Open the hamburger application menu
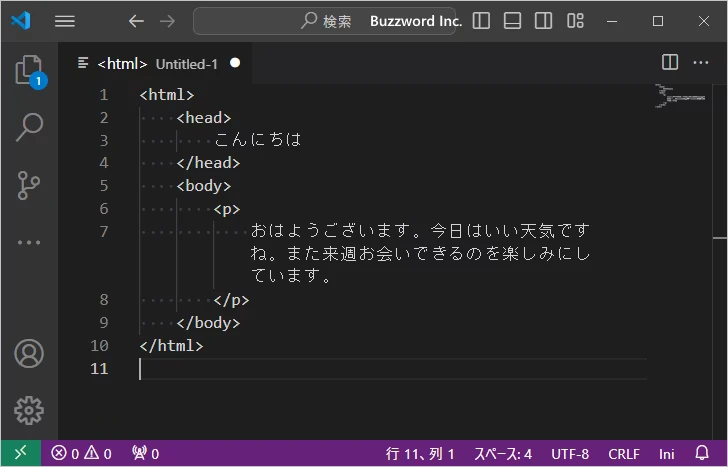 [x=65, y=21]
